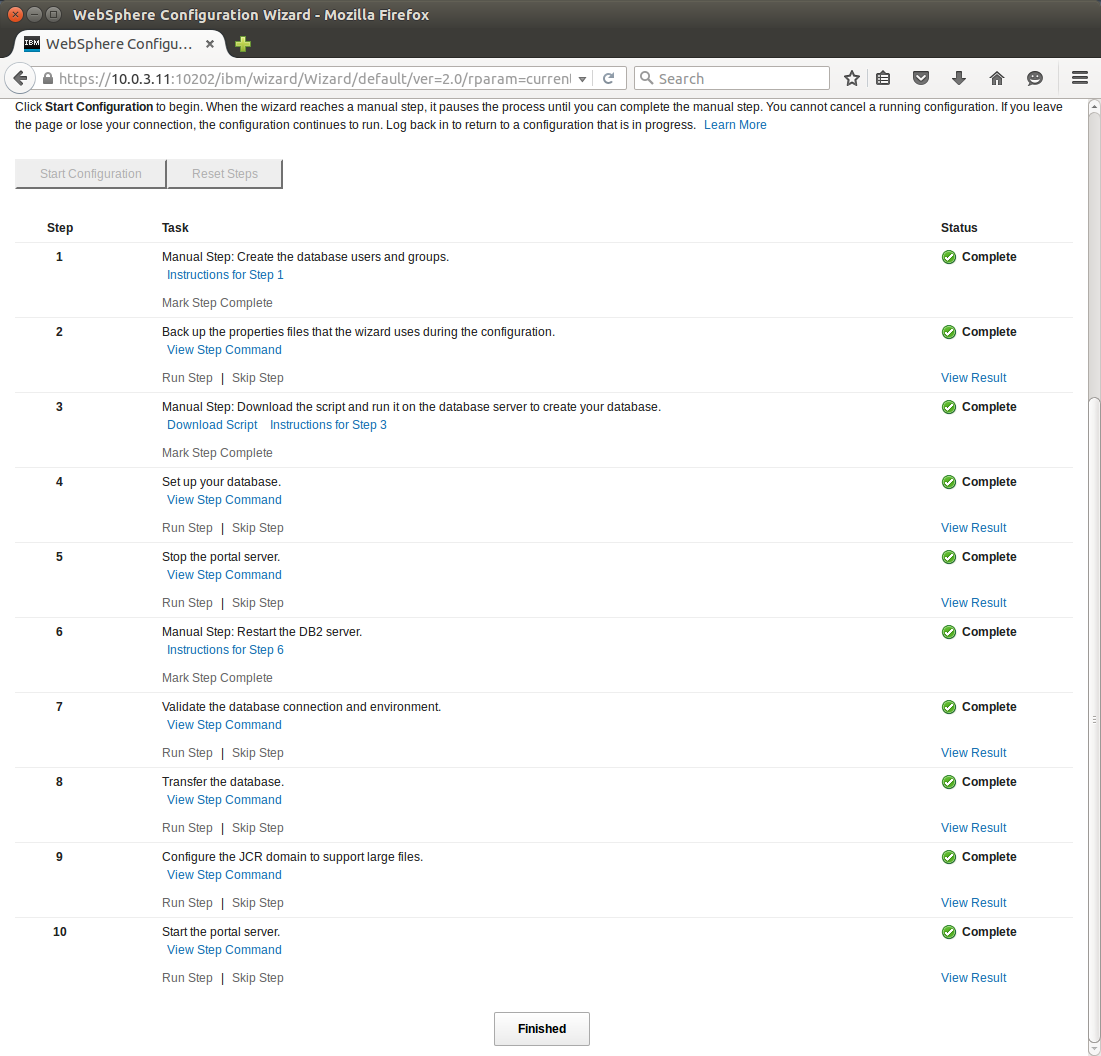Click Run Step for step 9
The image size is (1101, 1056).
(187, 904)
